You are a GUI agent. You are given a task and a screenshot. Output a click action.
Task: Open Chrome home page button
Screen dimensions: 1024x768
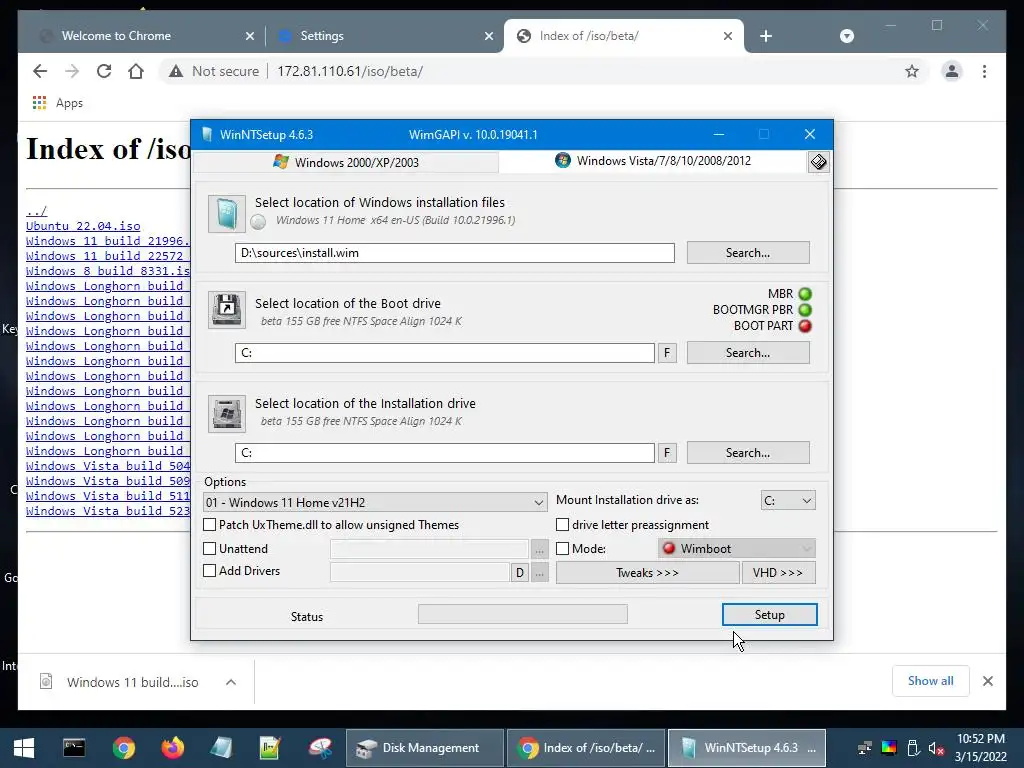136,71
